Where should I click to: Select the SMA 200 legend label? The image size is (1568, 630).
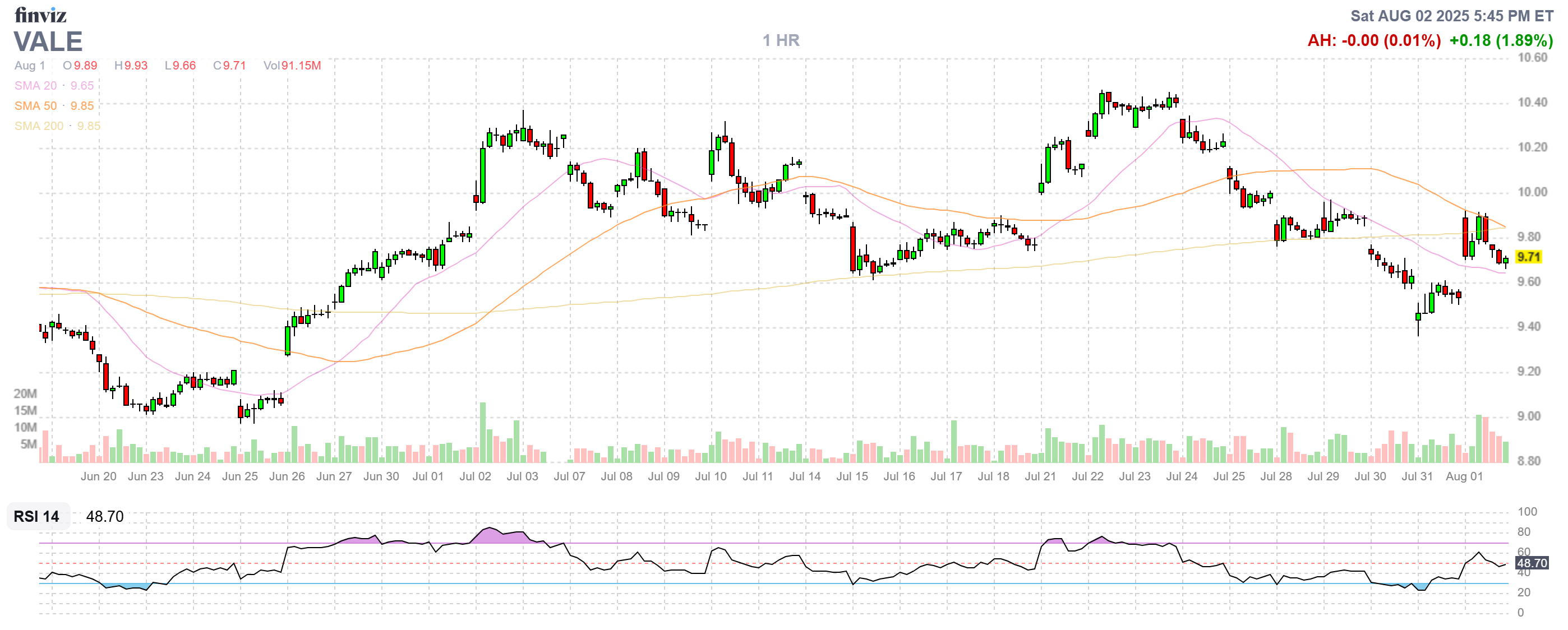(39, 126)
